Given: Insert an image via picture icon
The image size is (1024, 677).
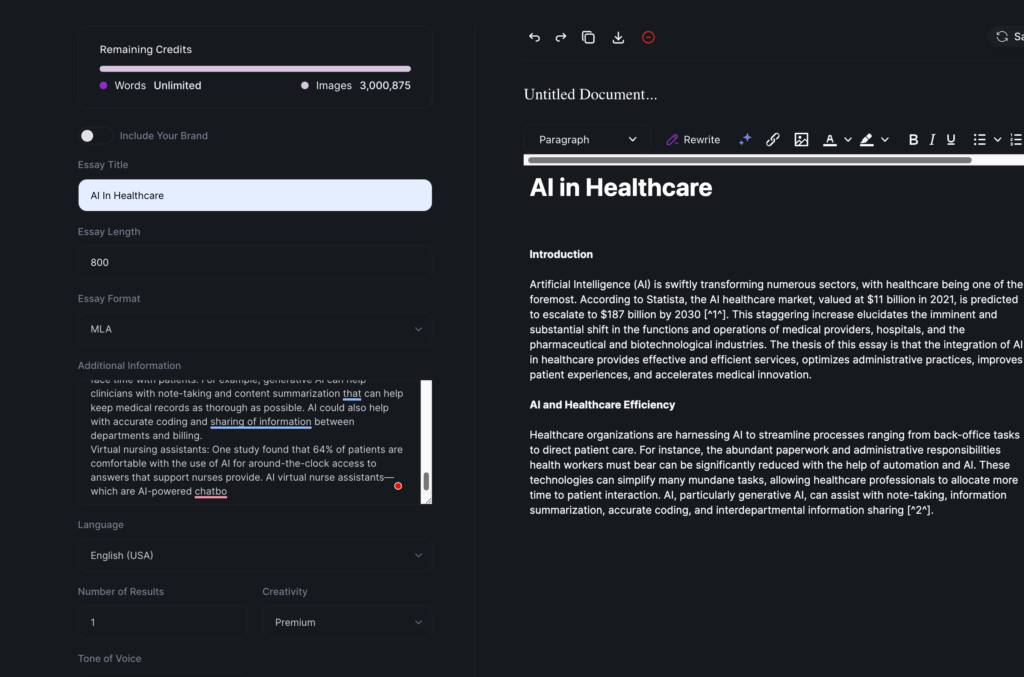Looking at the screenshot, I should 801,140.
